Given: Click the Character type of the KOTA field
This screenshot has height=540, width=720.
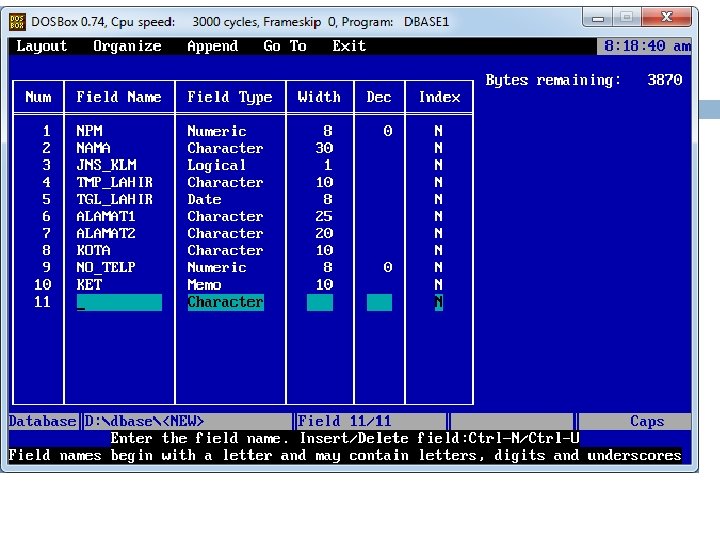Looking at the screenshot, I should pyautogui.click(x=225, y=250).
